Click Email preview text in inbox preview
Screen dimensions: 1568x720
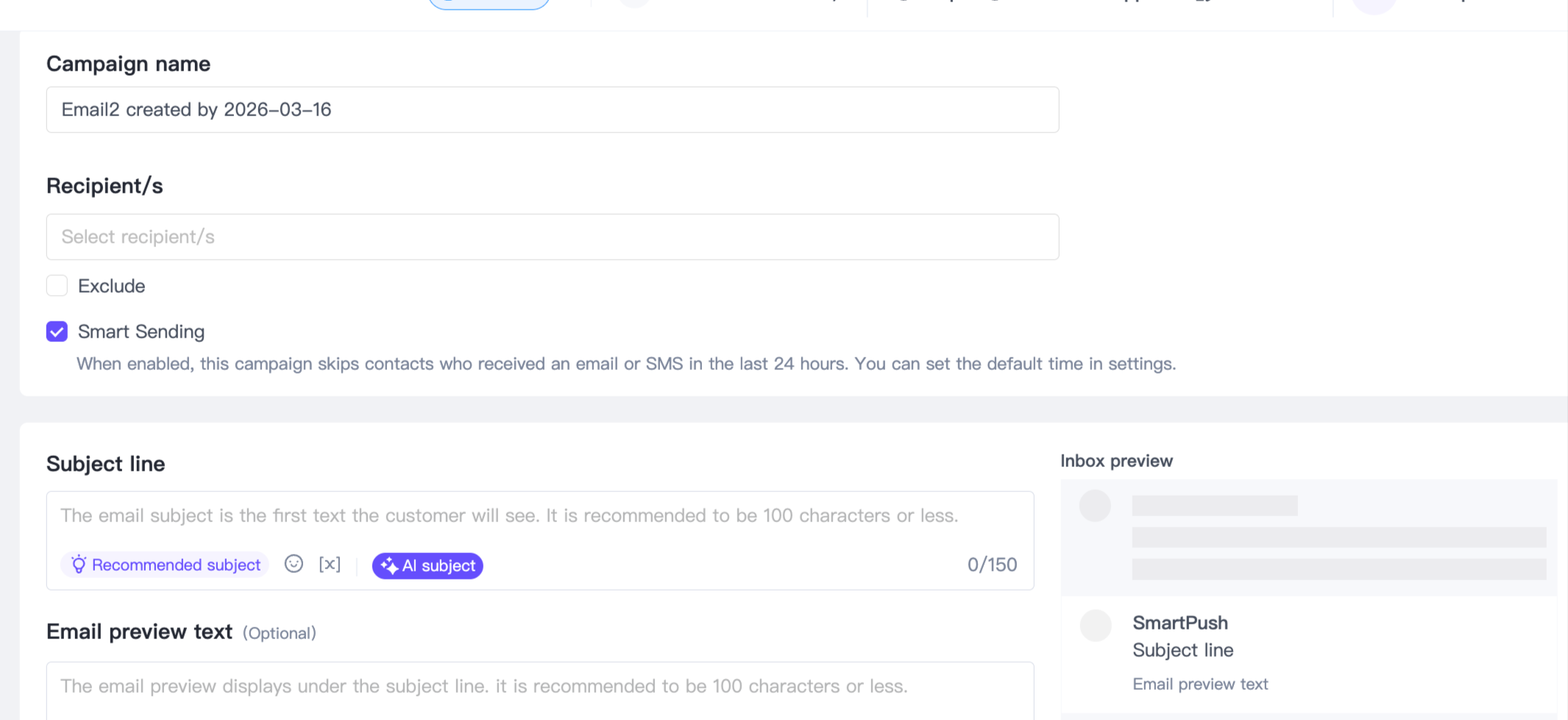pos(1200,684)
